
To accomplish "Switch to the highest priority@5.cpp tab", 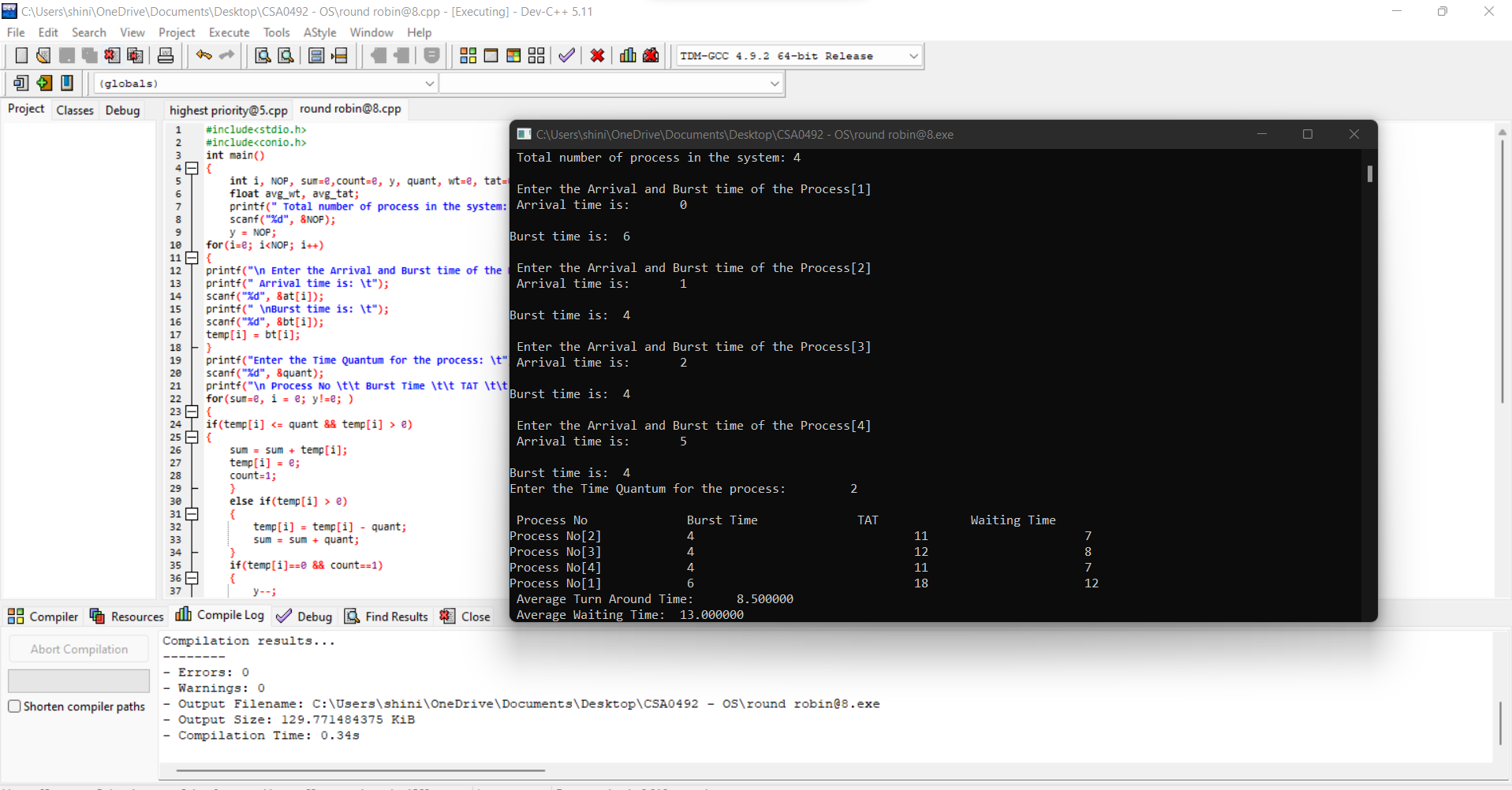I will [x=228, y=110].
